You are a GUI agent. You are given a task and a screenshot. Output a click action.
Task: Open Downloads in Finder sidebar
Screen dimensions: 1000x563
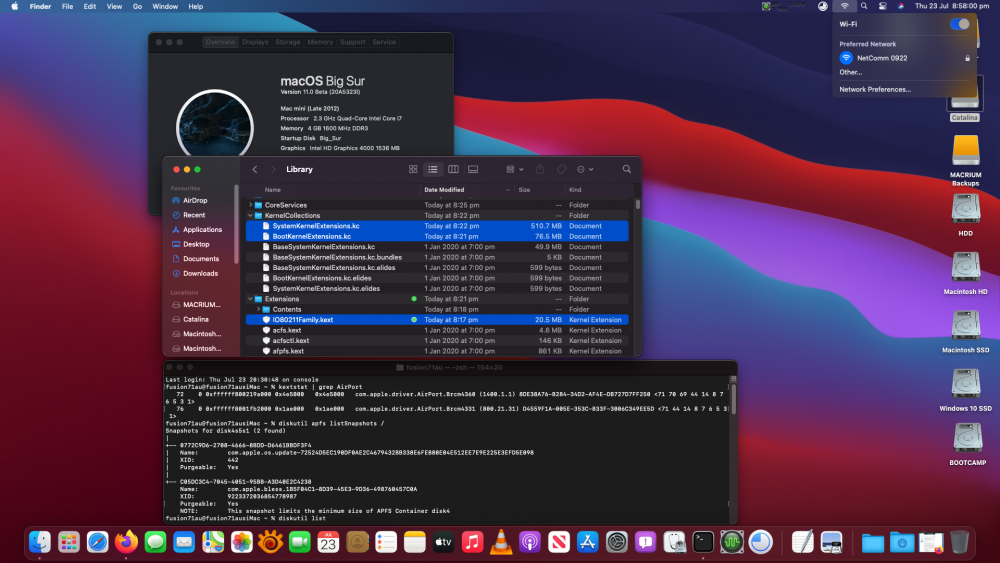point(200,274)
